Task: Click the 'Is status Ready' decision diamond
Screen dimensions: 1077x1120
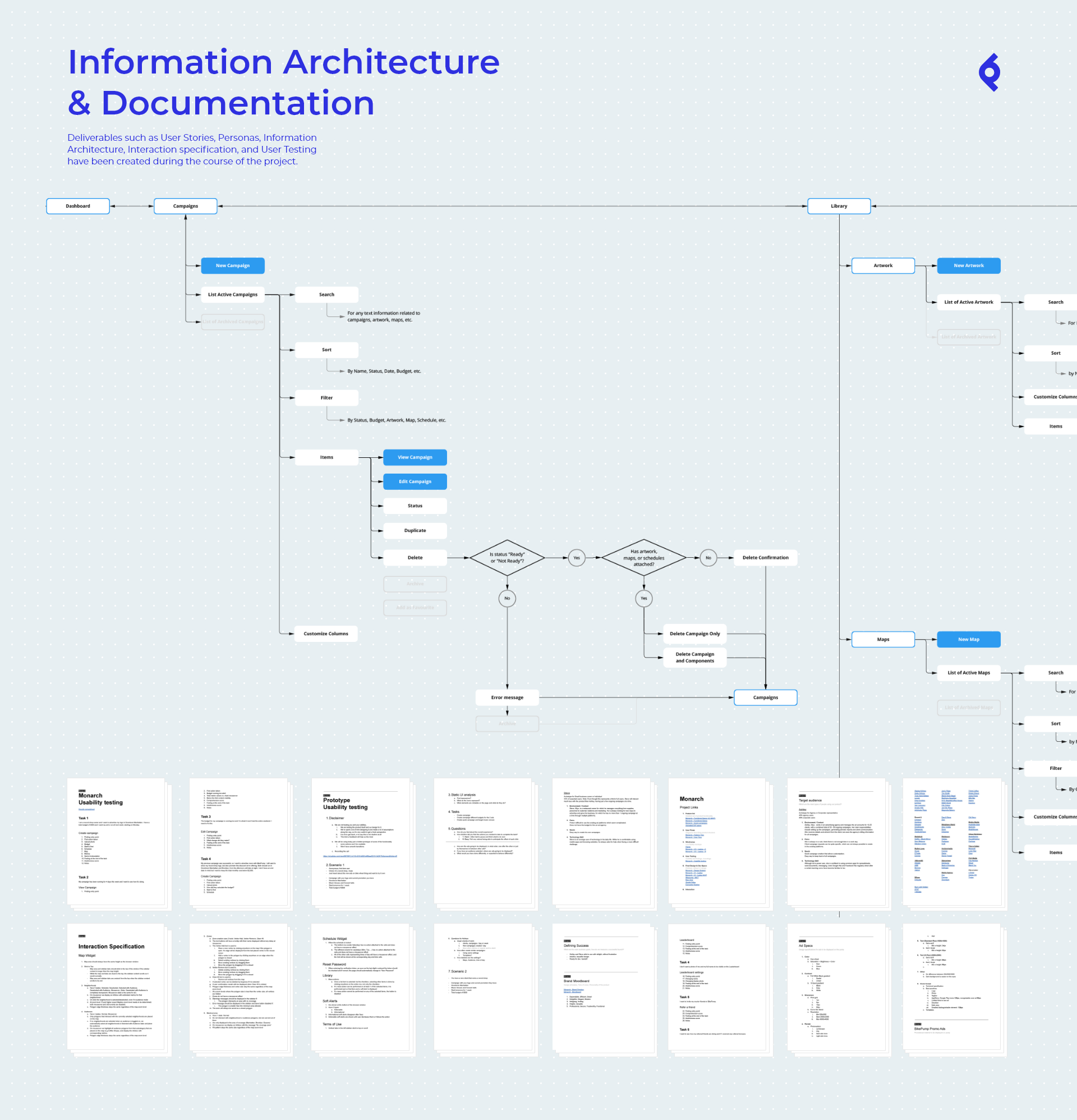Action: (x=507, y=558)
